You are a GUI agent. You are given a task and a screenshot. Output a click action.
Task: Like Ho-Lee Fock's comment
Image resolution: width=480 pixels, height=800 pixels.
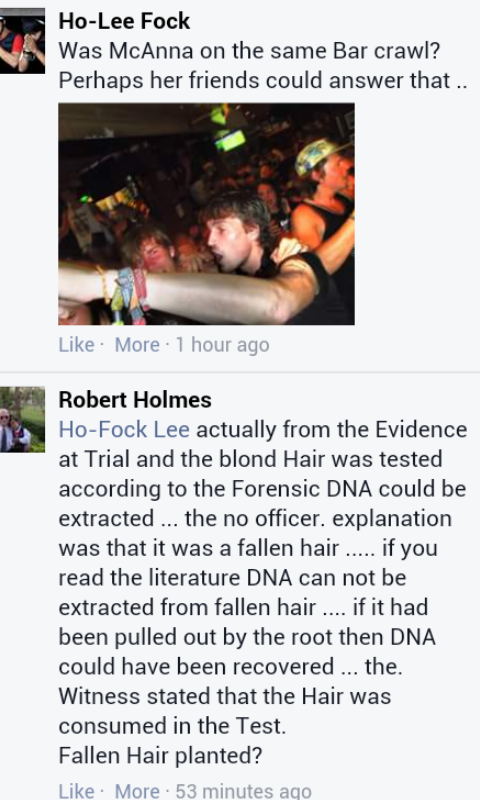click(77, 345)
